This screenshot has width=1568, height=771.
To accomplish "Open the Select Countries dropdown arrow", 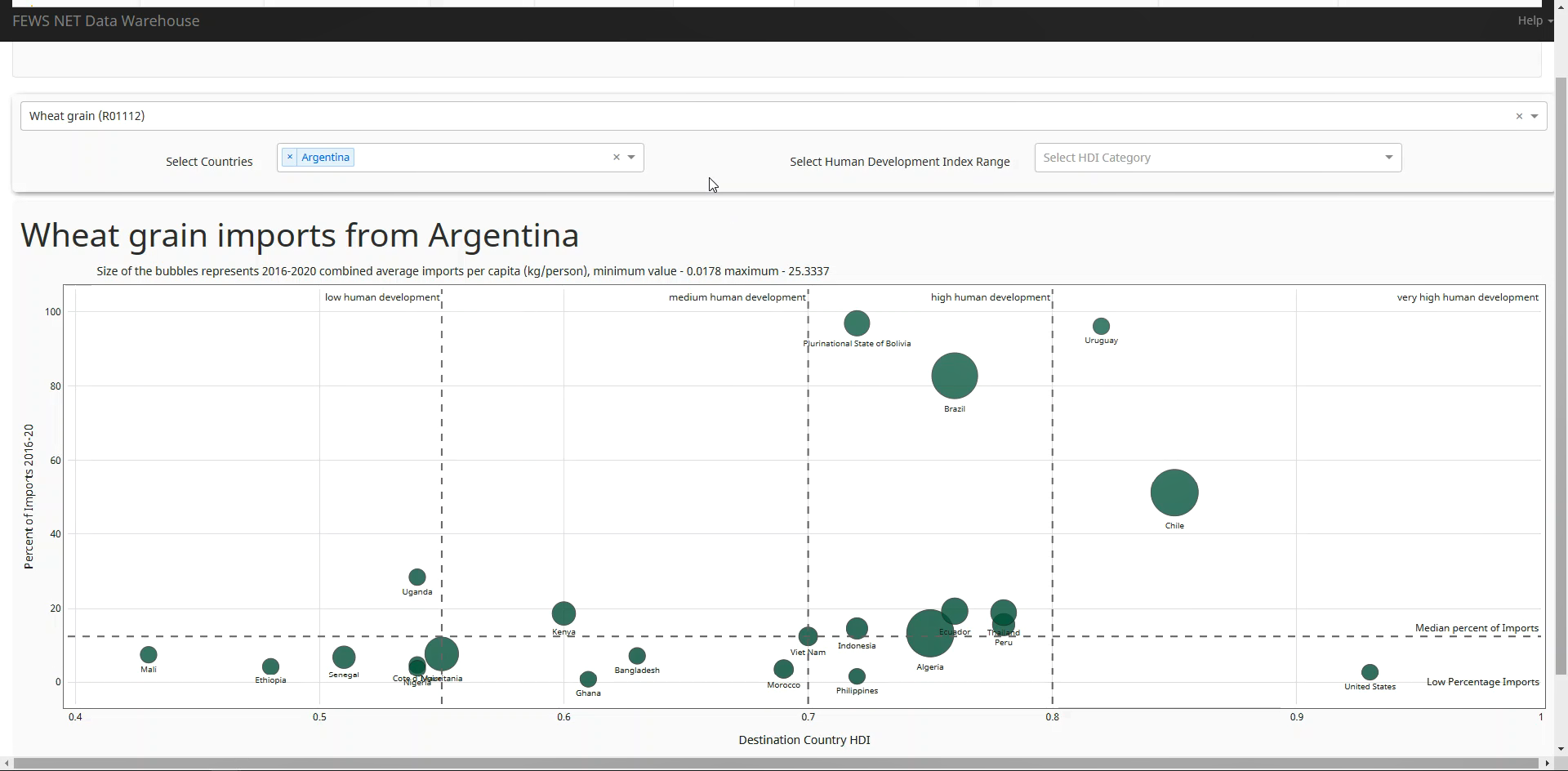I will [631, 158].
